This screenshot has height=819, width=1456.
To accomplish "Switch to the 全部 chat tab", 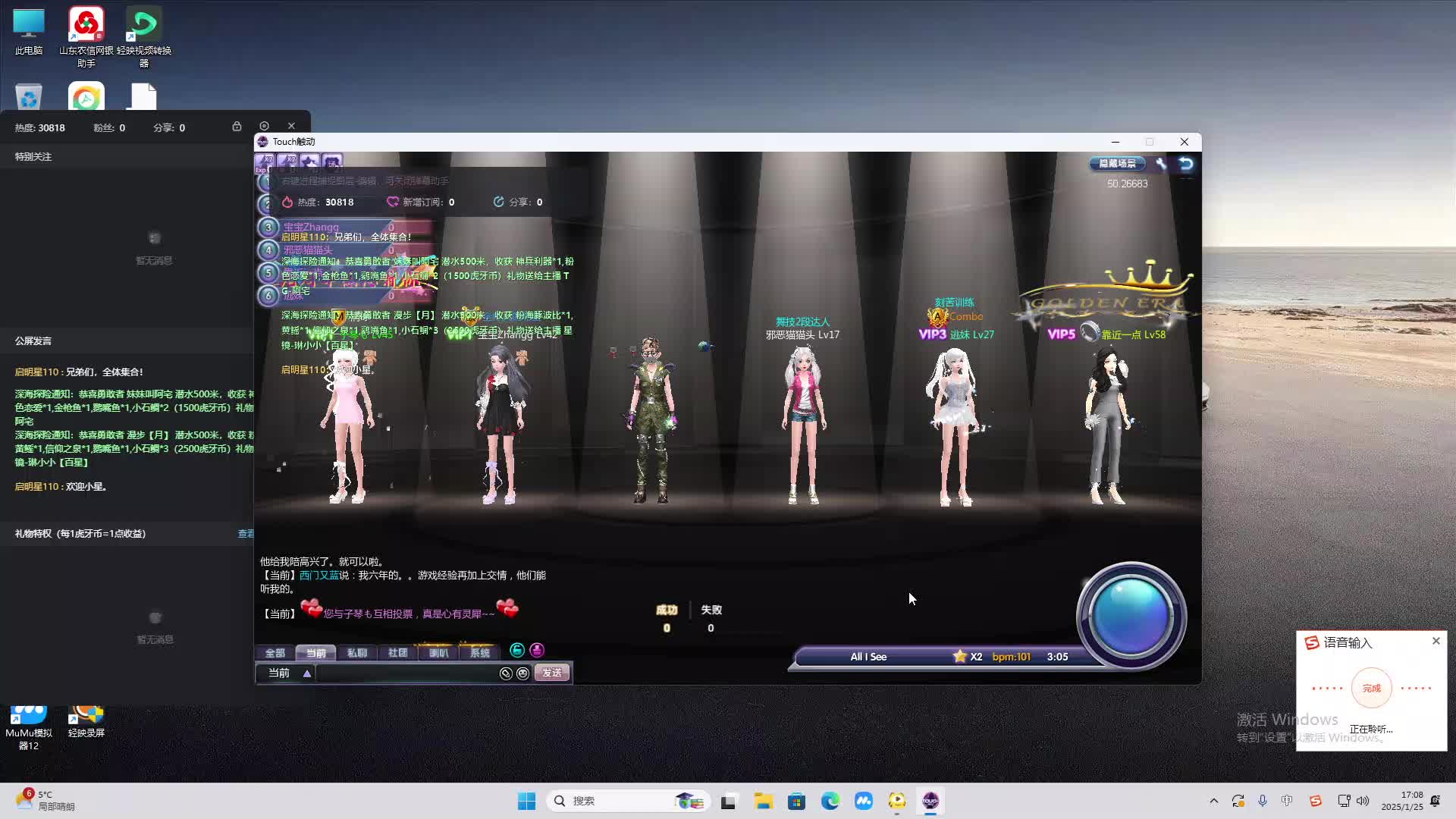I will pos(275,653).
